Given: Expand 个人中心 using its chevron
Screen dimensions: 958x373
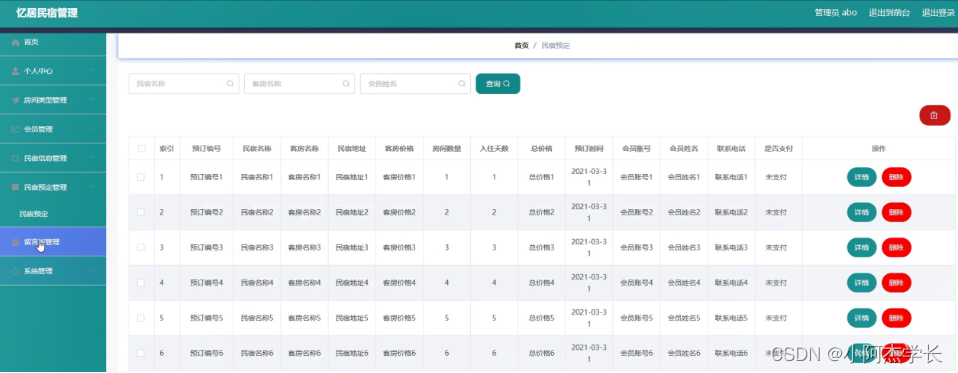Looking at the screenshot, I should tap(93, 71).
